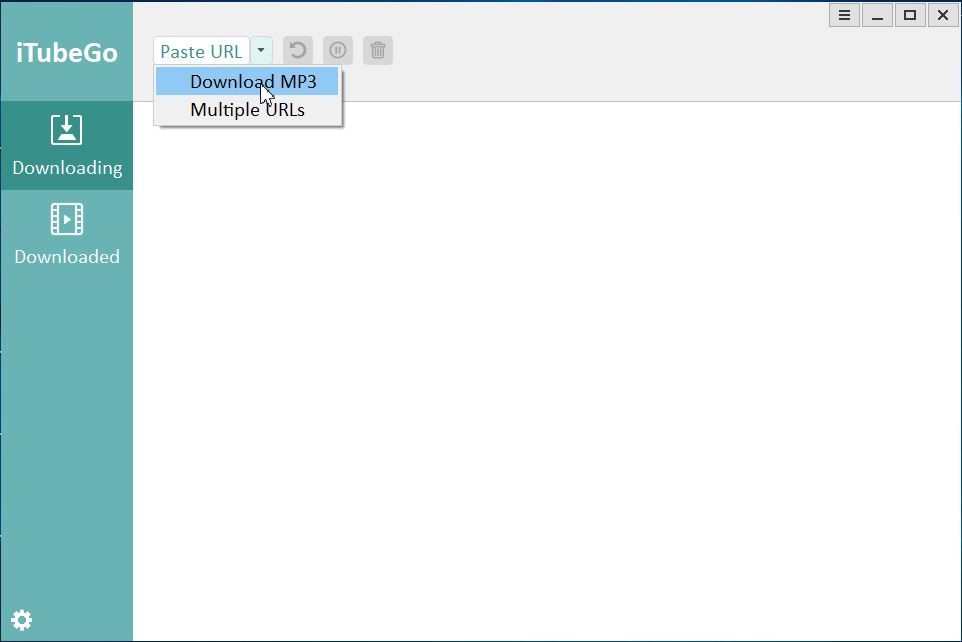Choose Download MP3 from the dropdown menu
Screen dimensions: 962x642
(247, 82)
